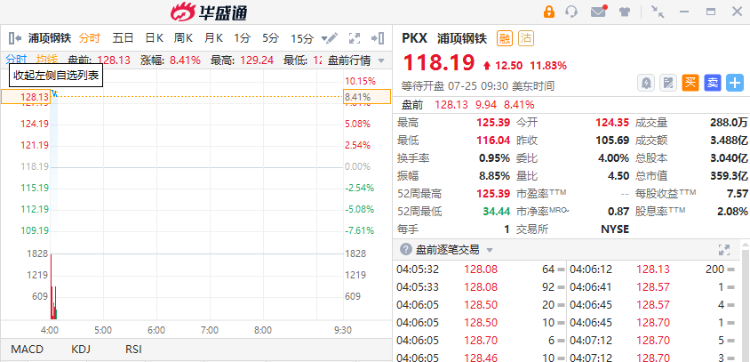Open the stock notes icon
The height and width of the screenshot is (362, 750).
pos(668,83)
